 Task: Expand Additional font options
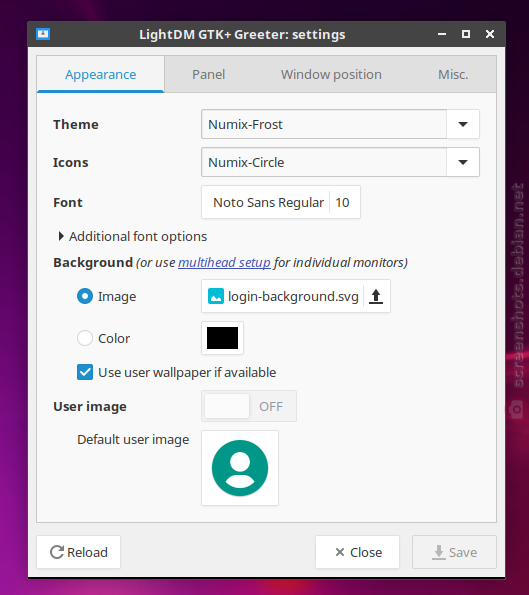[x=132, y=236]
